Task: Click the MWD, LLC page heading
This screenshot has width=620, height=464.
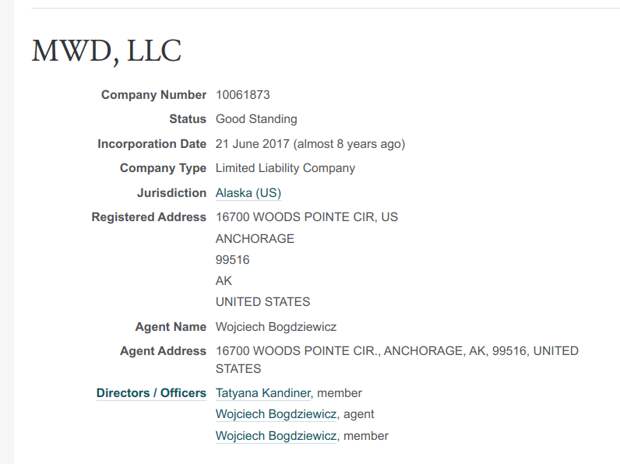Action: (107, 51)
